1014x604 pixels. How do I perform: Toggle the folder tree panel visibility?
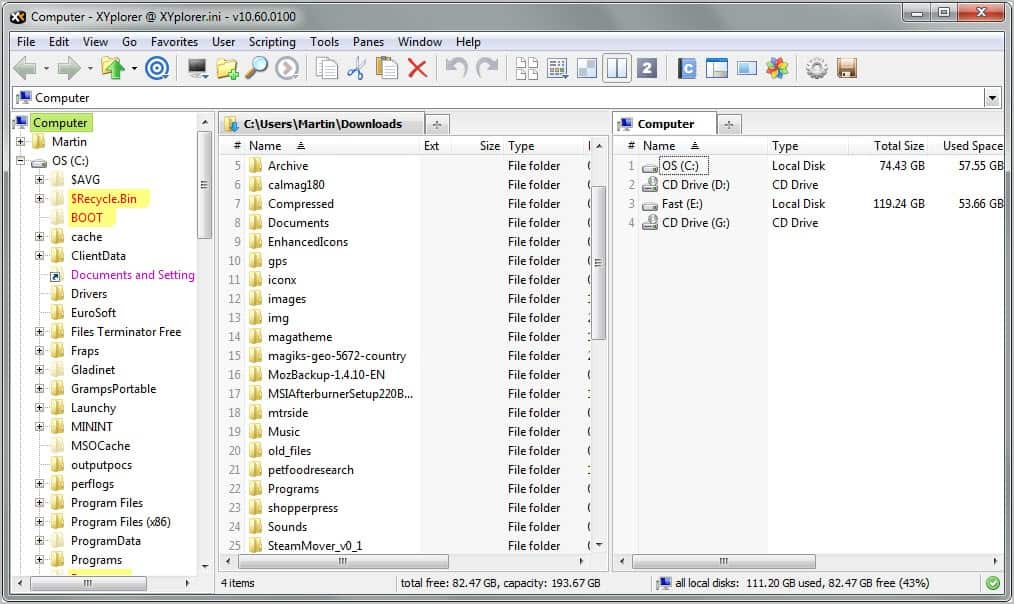[x=715, y=68]
